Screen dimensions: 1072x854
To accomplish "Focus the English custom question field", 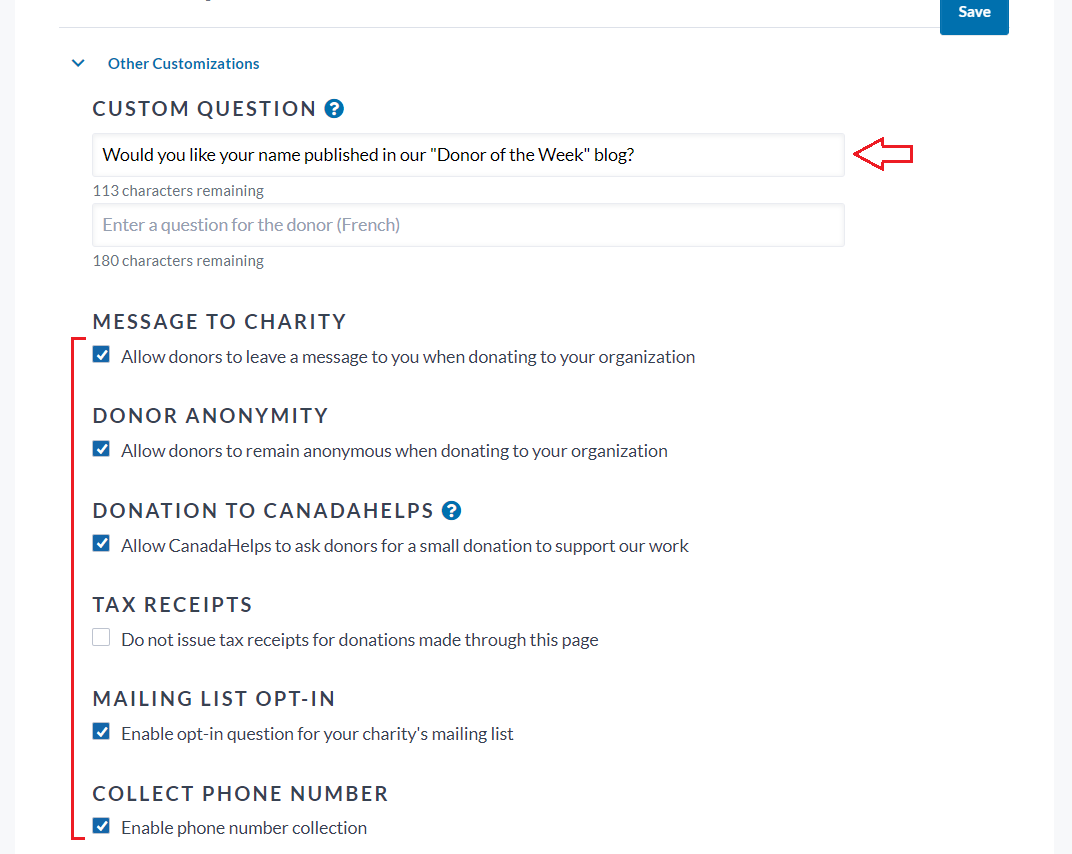I will 468,155.
